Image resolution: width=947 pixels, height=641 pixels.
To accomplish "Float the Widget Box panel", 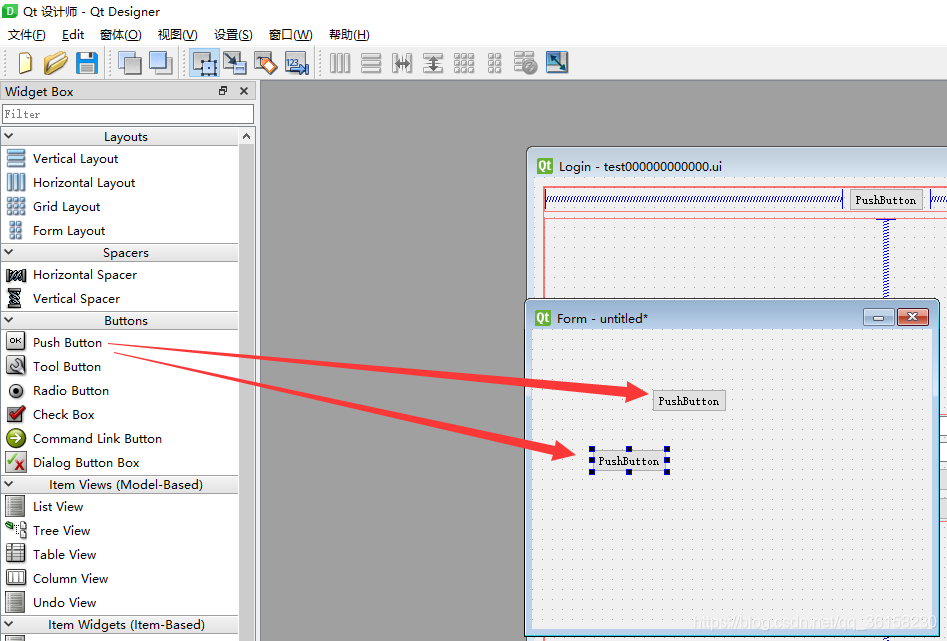I will 223,91.
